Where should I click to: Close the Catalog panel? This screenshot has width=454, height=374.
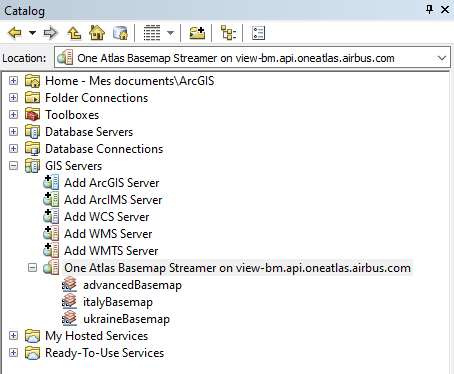coord(445,9)
